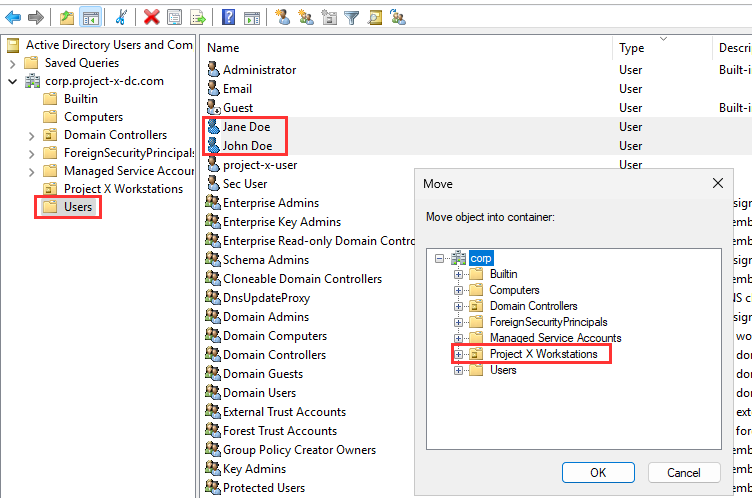
Task: Open the Properties toolbar icon
Action: pyautogui.click(x=175, y=17)
